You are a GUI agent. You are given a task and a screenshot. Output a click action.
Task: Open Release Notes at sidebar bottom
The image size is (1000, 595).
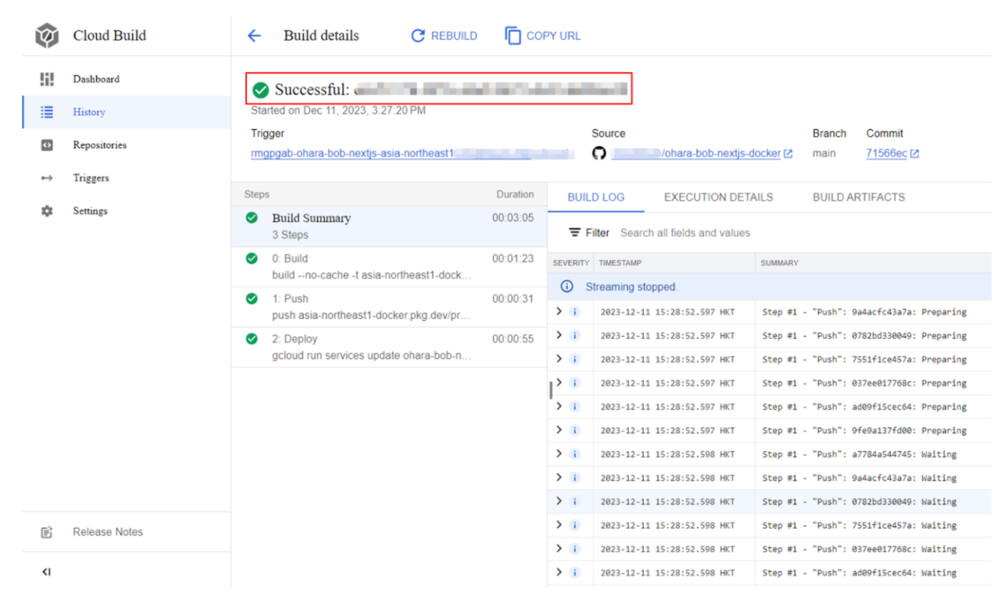pos(107,532)
